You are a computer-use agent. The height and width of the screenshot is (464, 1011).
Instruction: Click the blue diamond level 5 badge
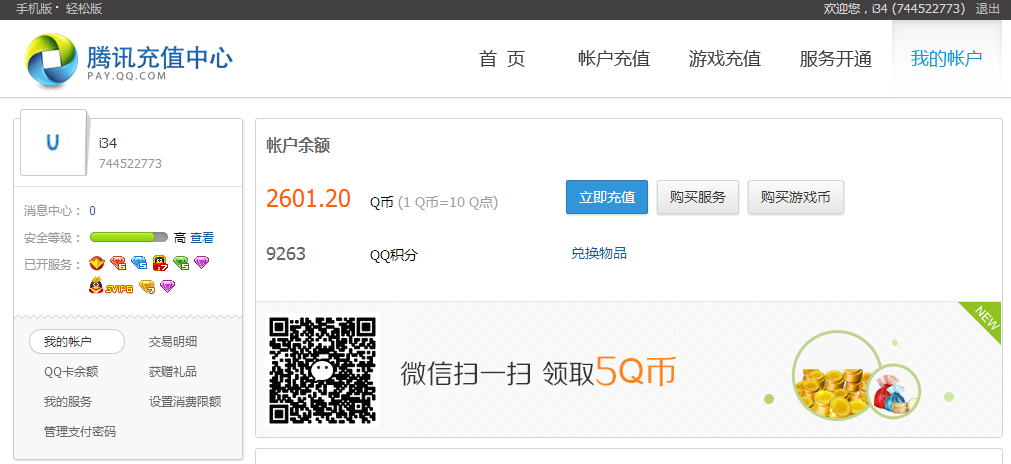pos(139,263)
